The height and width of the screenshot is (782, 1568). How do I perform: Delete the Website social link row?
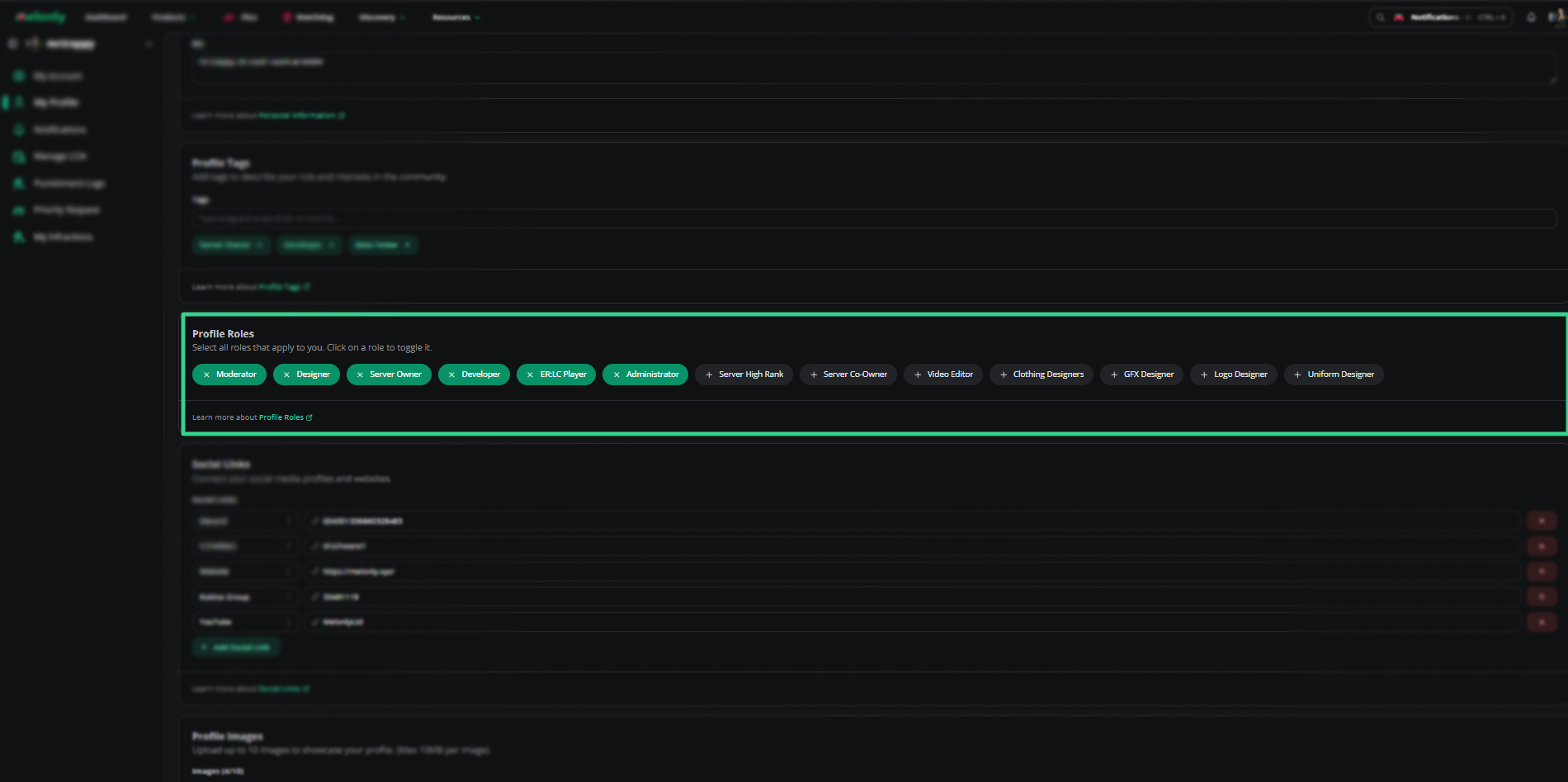click(1542, 571)
